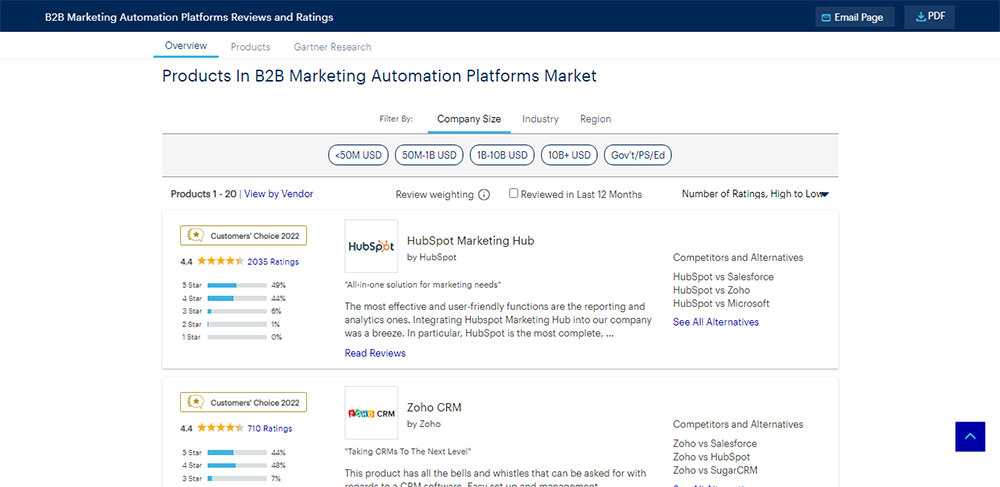This screenshot has height=487, width=1000.
Task: Click the 'by HubSpot' vendor text
Action: (432, 258)
